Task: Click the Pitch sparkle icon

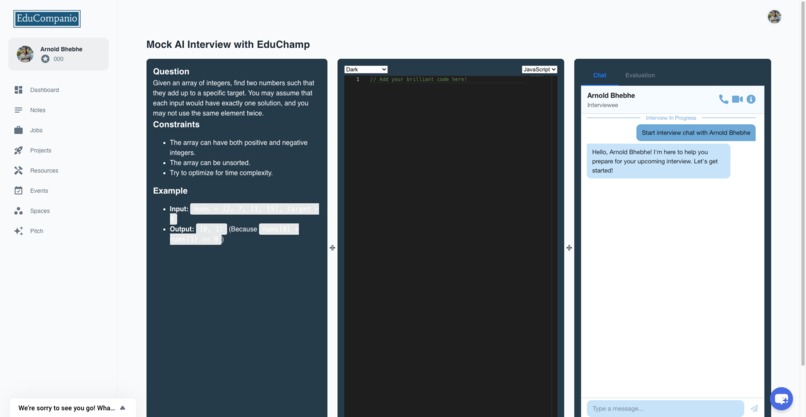Action: click(x=19, y=231)
